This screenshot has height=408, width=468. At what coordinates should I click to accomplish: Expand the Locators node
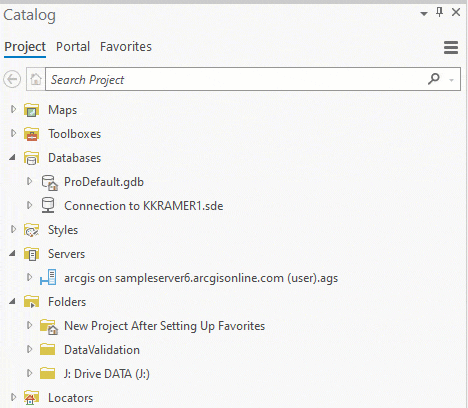coord(13,397)
